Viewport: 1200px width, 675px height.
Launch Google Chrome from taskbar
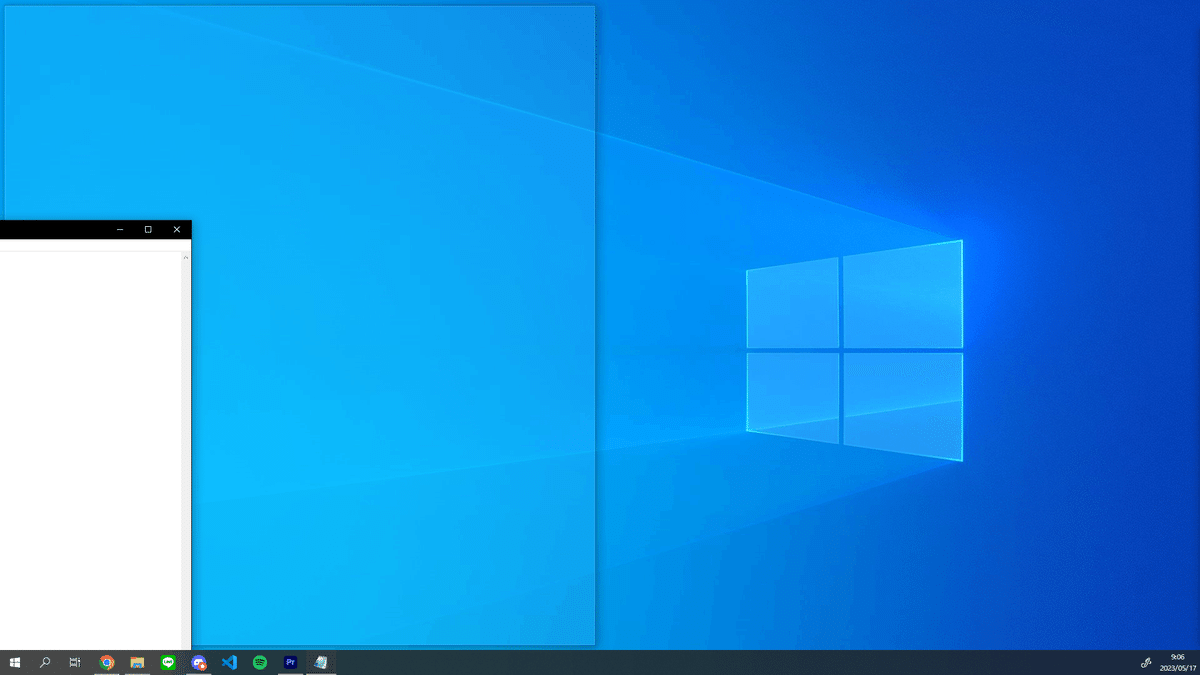[x=107, y=662]
